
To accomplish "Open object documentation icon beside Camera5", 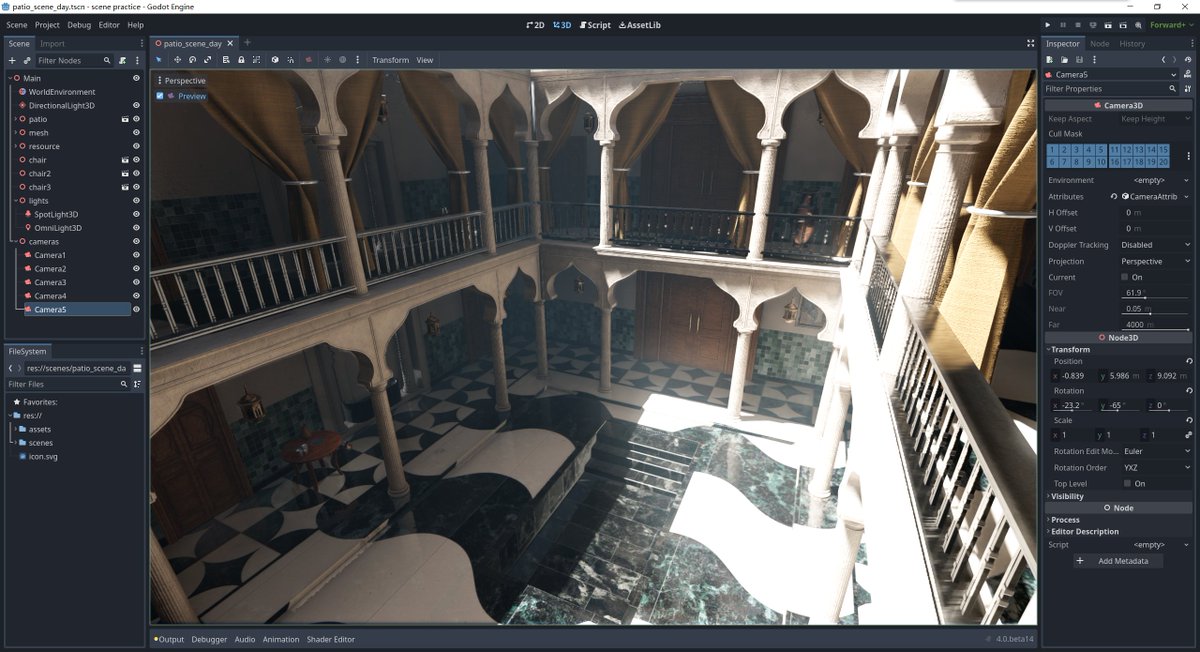I will (1188, 75).
